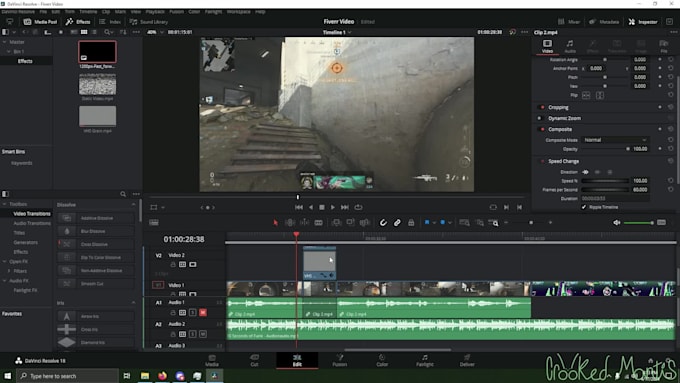This screenshot has height=383, width=680.
Task: Open the Composite Mode Normal dropdown
Action: [x=615, y=140]
